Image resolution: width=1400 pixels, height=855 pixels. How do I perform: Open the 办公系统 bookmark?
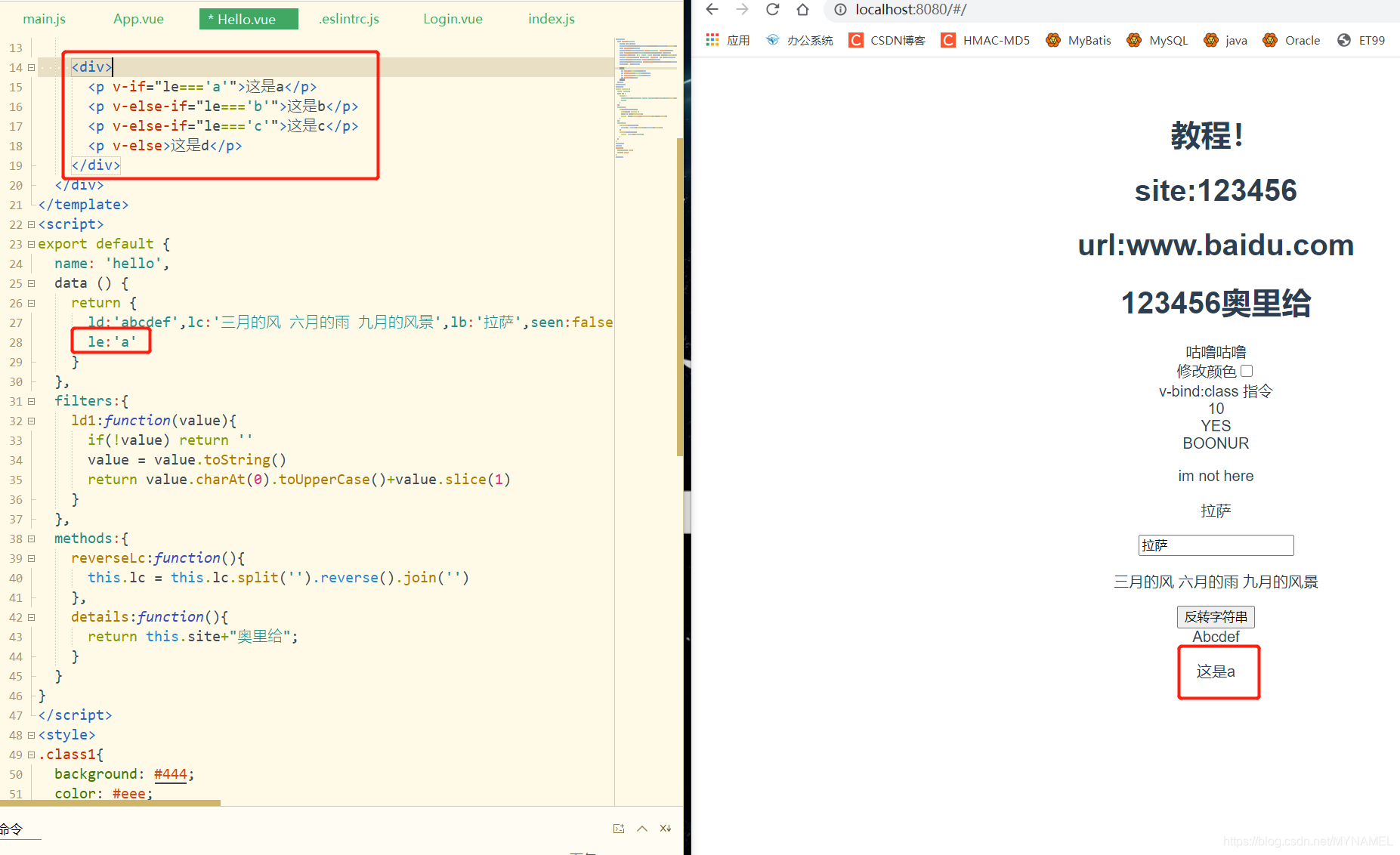799,40
